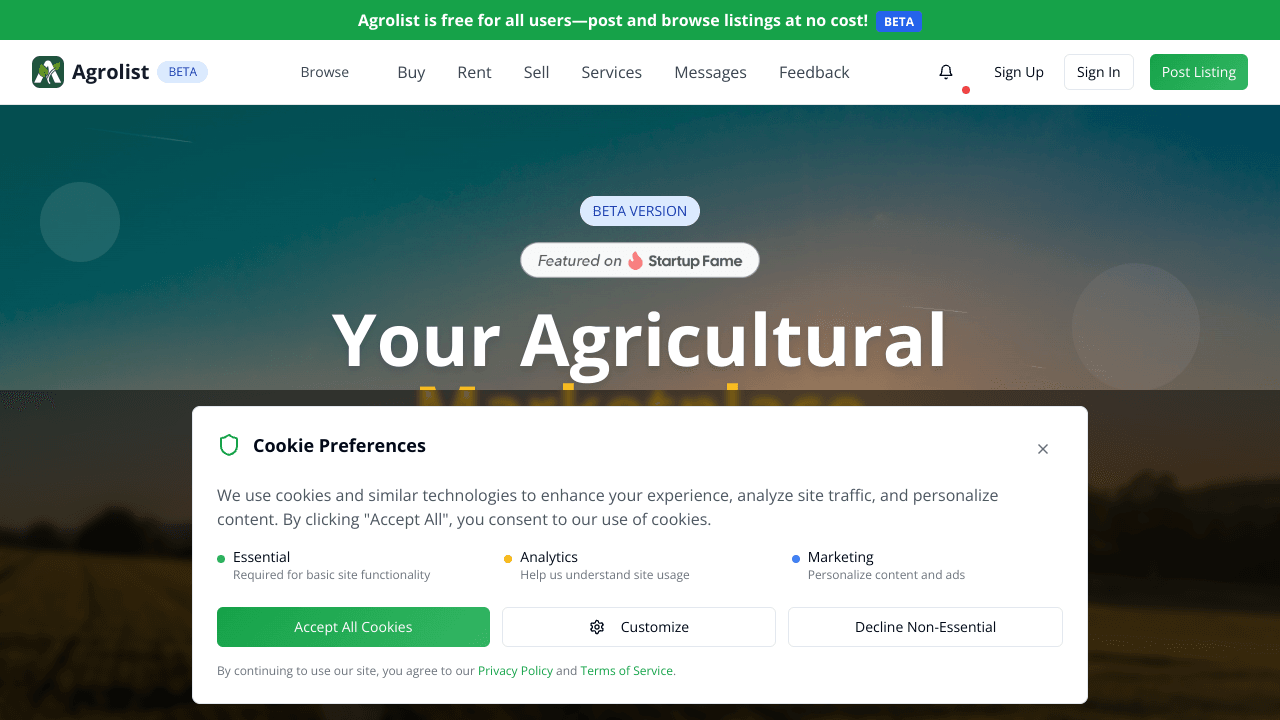Open the Feedback page
1280x720 pixels.
[x=814, y=72]
